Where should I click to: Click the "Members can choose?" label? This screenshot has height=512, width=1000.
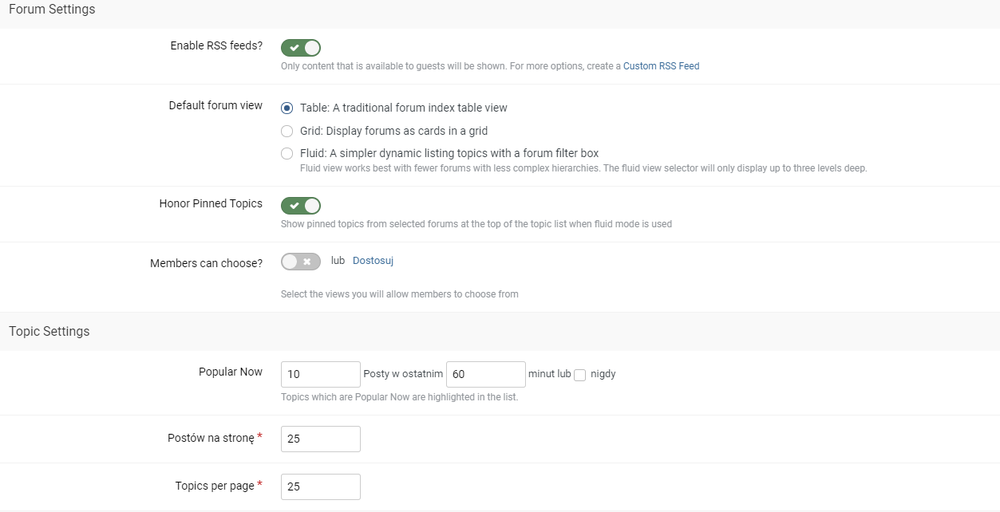[x=206, y=263]
